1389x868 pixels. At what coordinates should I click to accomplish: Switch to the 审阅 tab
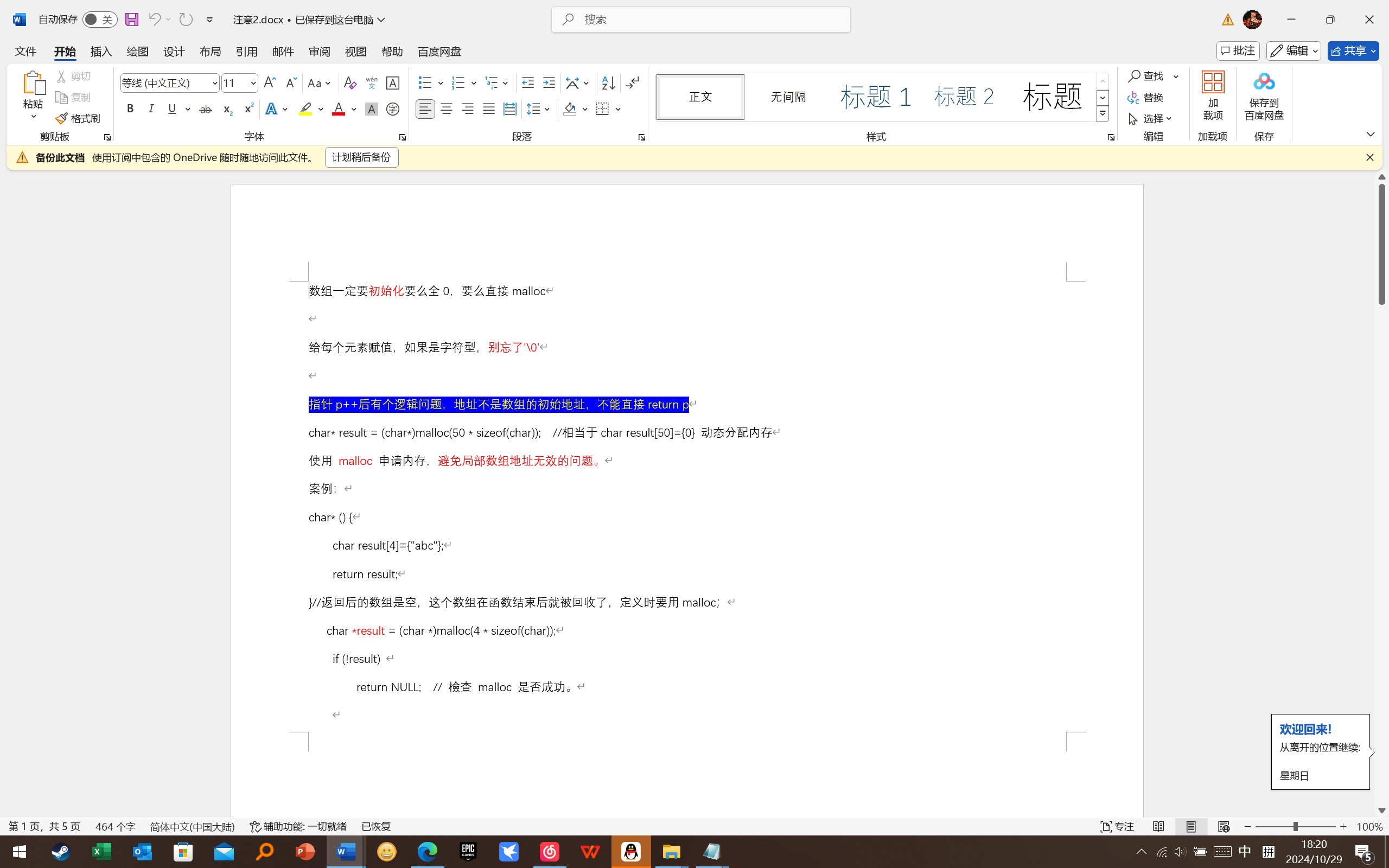pyautogui.click(x=319, y=52)
